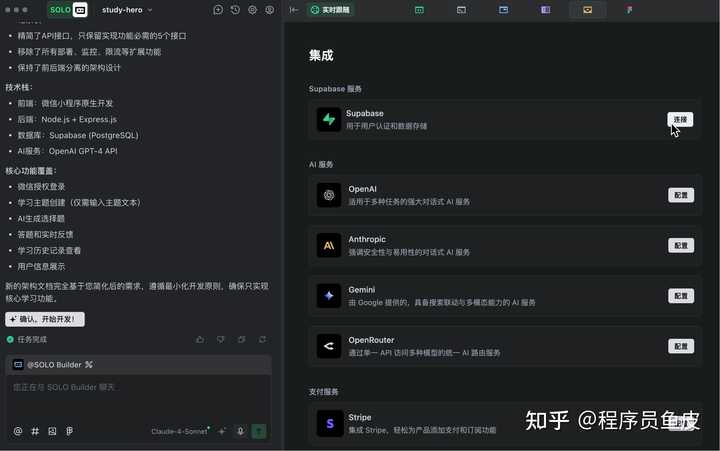Toggle the SOLO mode switch
Viewport: 720px width, 451px height.
[x=68, y=10]
